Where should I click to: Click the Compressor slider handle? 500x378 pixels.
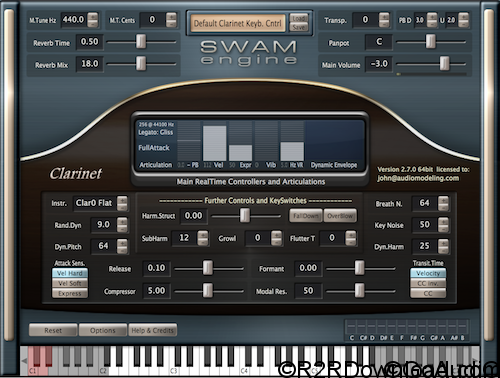click(208, 291)
